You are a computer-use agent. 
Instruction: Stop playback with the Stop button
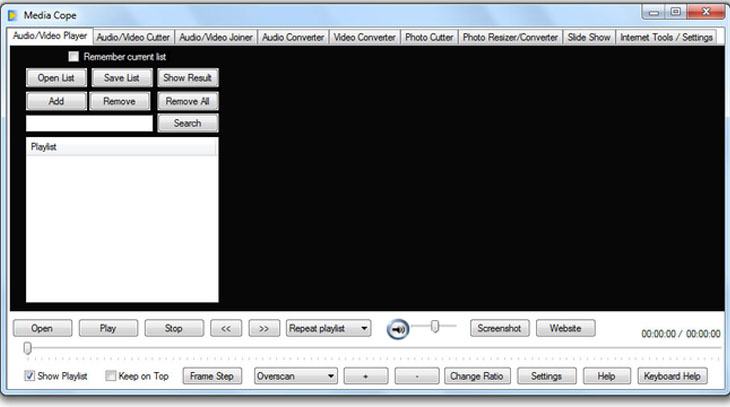pyautogui.click(x=174, y=328)
